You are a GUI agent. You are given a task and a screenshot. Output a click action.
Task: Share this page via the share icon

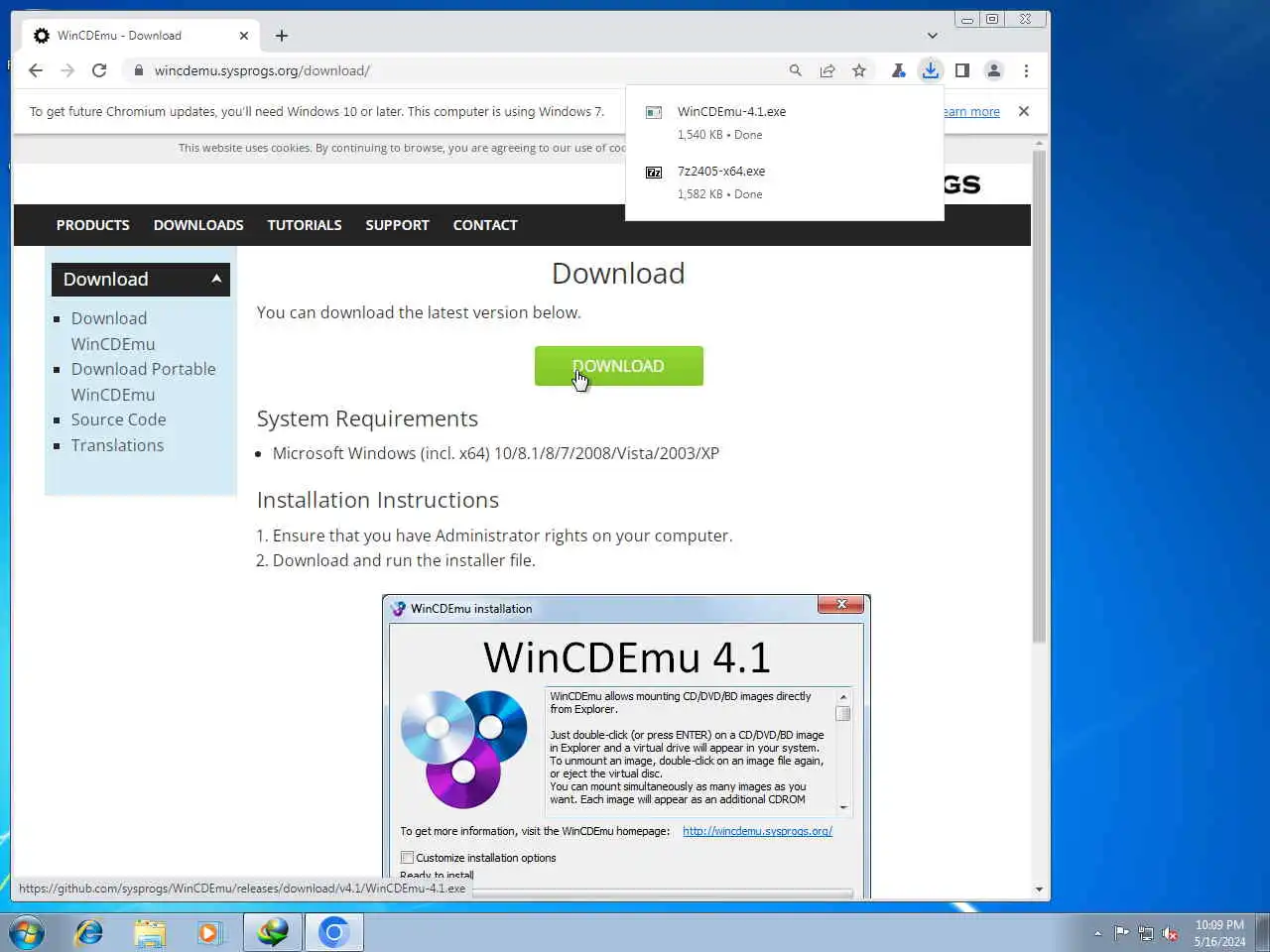(826, 70)
